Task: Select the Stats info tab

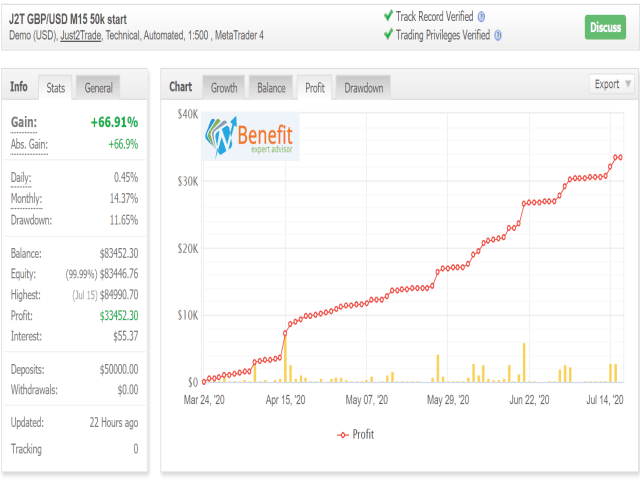Action: (56, 88)
